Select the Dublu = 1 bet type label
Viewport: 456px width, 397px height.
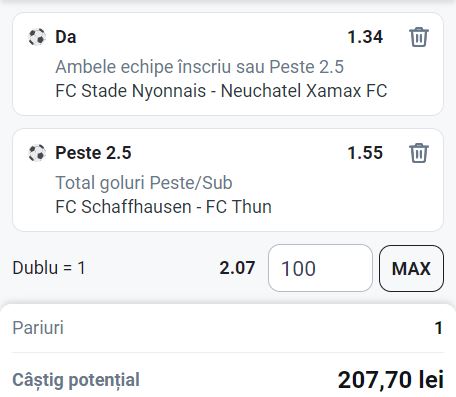click(x=49, y=268)
